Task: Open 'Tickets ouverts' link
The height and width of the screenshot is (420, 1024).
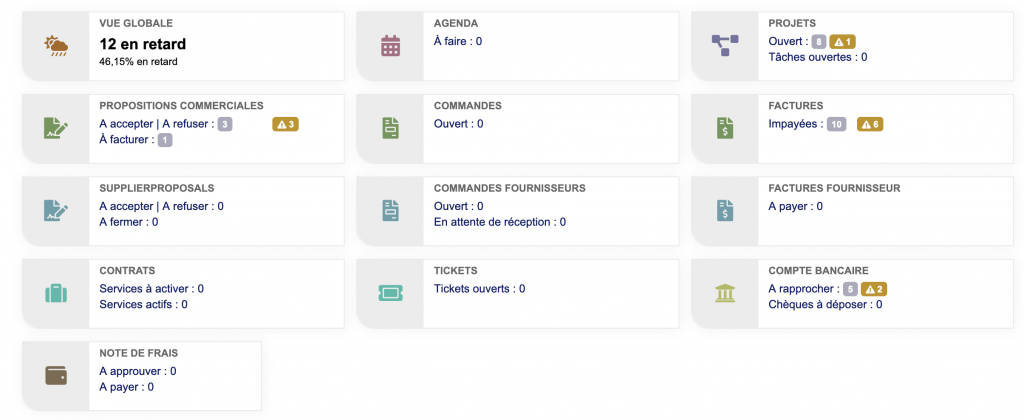Action: coord(474,289)
